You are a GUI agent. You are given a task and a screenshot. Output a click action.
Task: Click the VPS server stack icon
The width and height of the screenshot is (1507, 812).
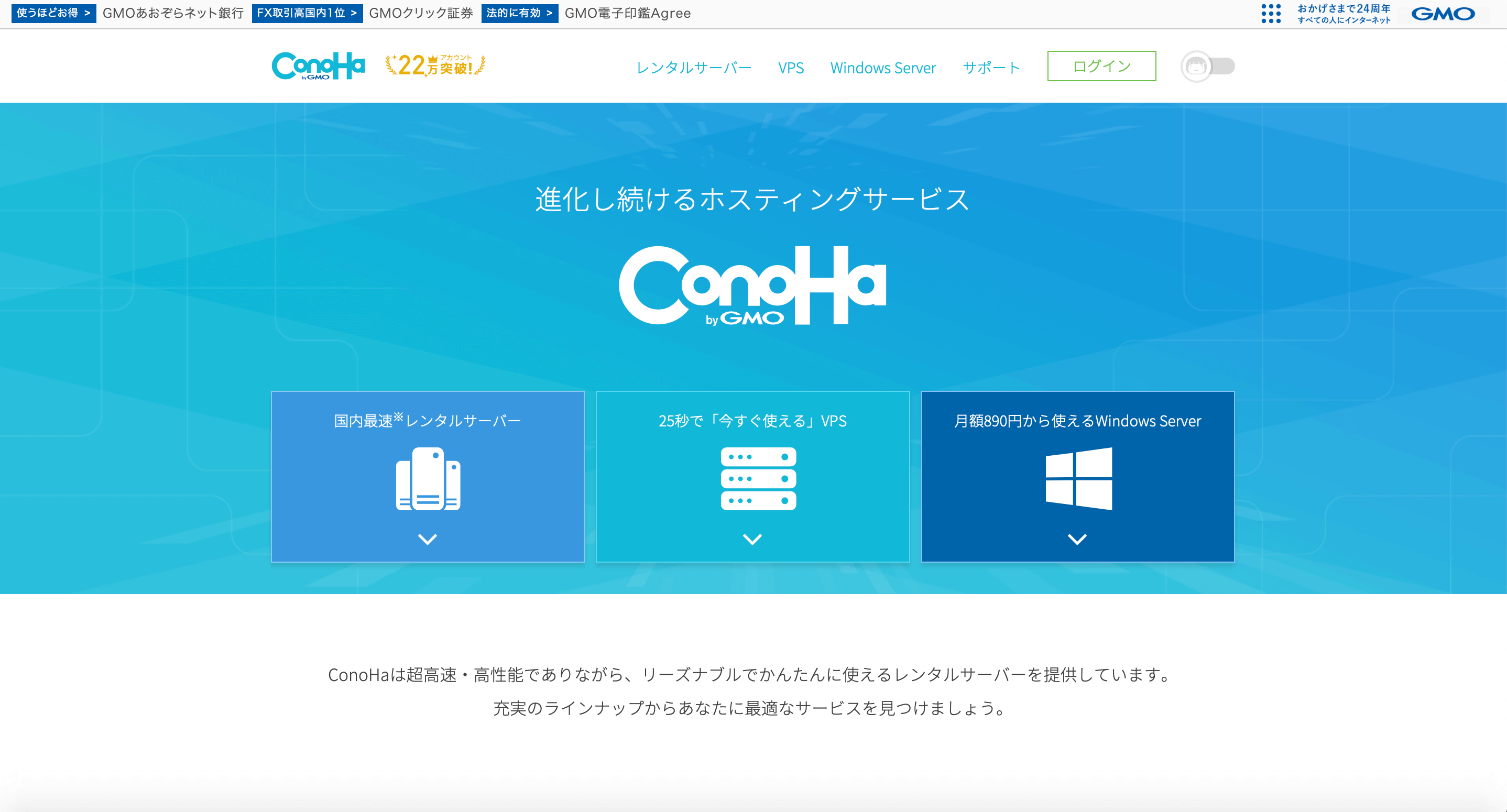[x=758, y=478]
